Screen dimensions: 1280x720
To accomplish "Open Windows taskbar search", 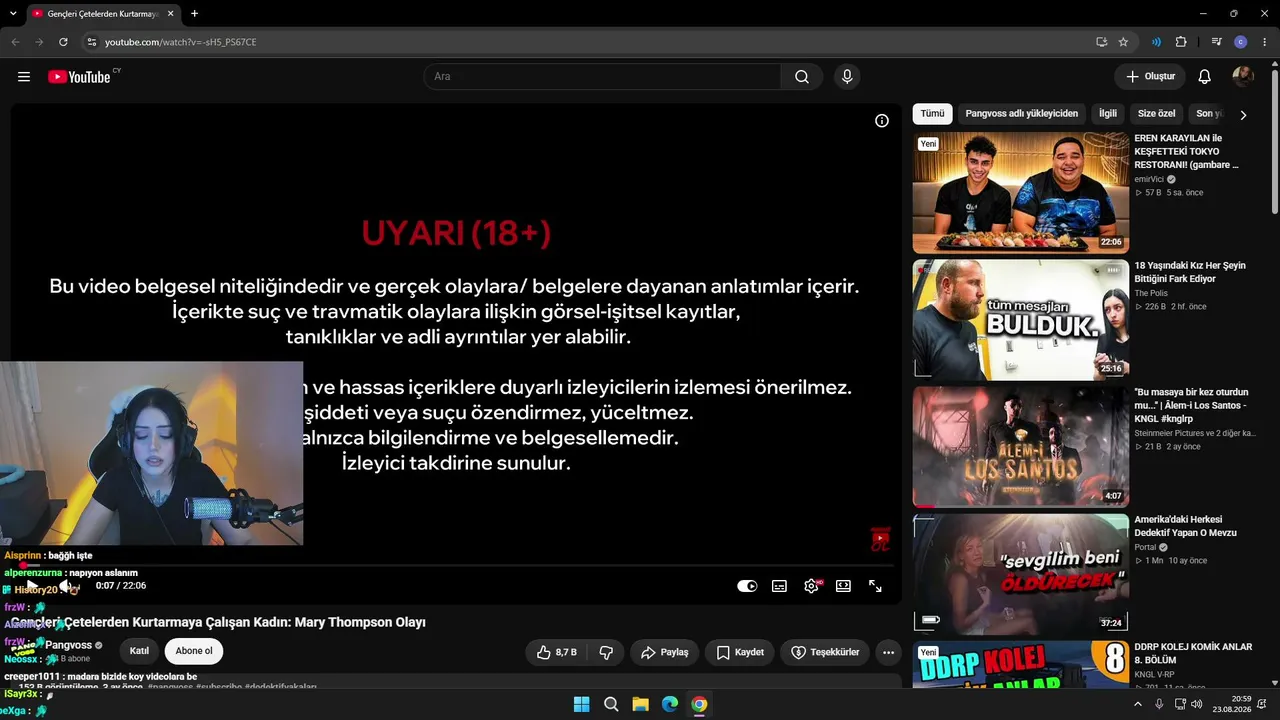I will pyautogui.click(x=611, y=704).
